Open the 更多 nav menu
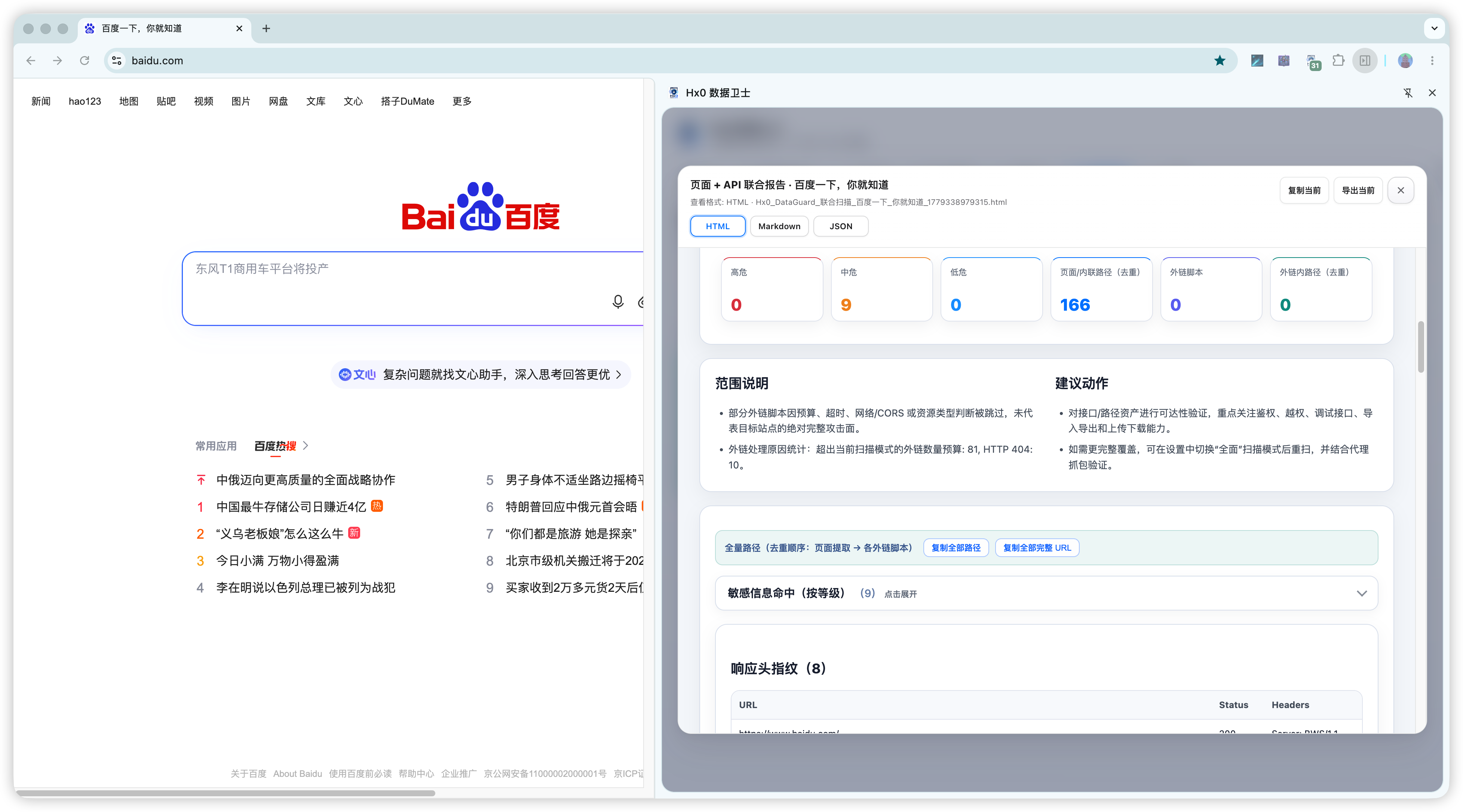This screenshot has width=1463, height=812. (462, 101)
